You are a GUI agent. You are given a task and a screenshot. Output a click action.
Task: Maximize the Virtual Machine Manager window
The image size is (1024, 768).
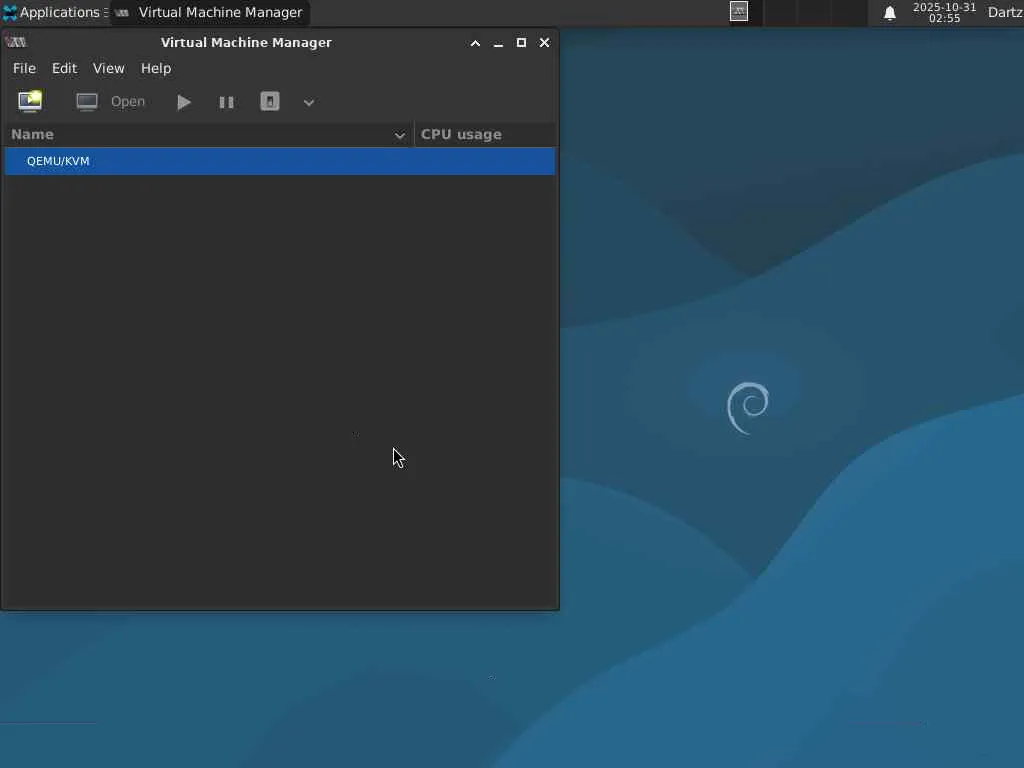click(521, 42)
